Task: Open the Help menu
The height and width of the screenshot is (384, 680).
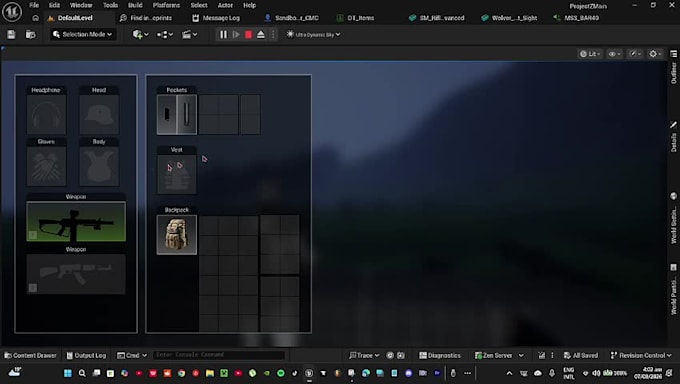Action: 249,5
